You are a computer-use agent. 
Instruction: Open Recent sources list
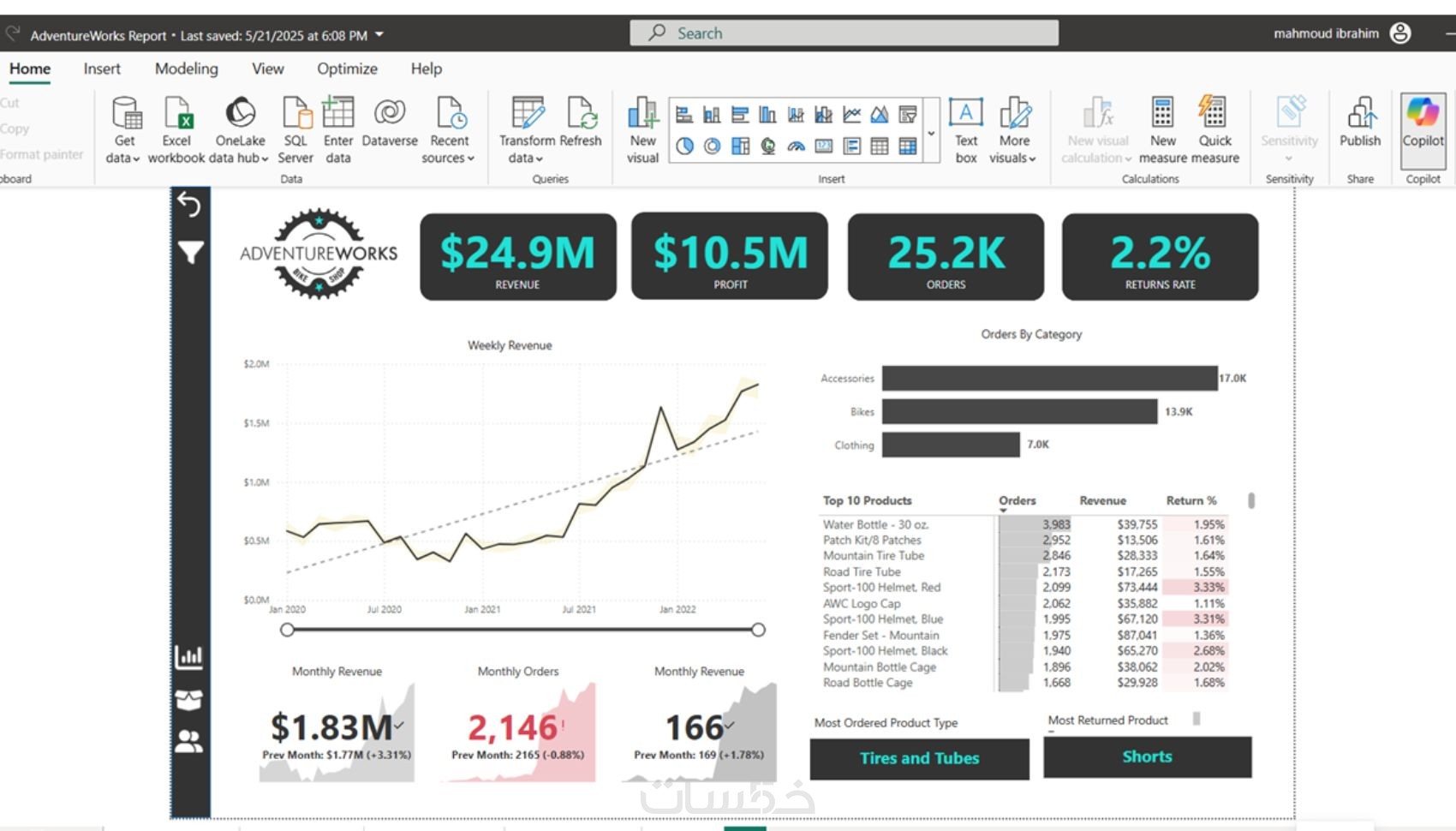coord(449,130)
